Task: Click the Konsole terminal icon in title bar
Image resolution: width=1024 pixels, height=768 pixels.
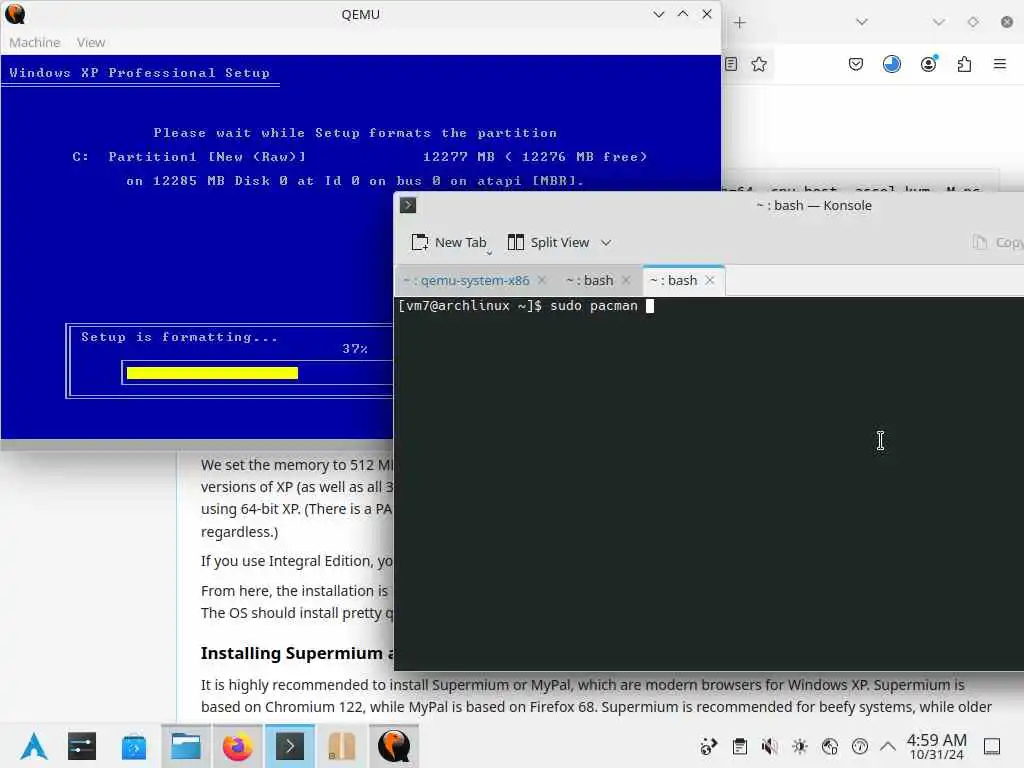Action: click(x=408, y=205)
